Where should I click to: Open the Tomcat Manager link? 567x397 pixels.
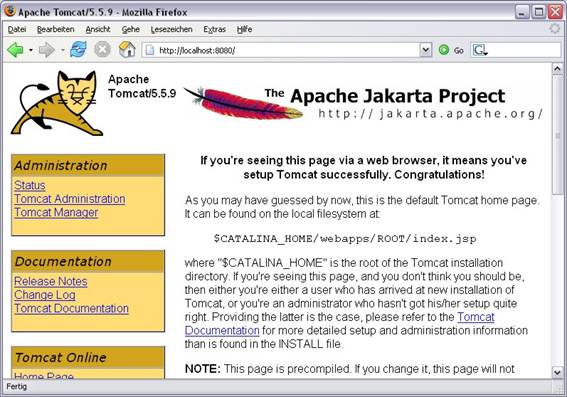[56, 212]
